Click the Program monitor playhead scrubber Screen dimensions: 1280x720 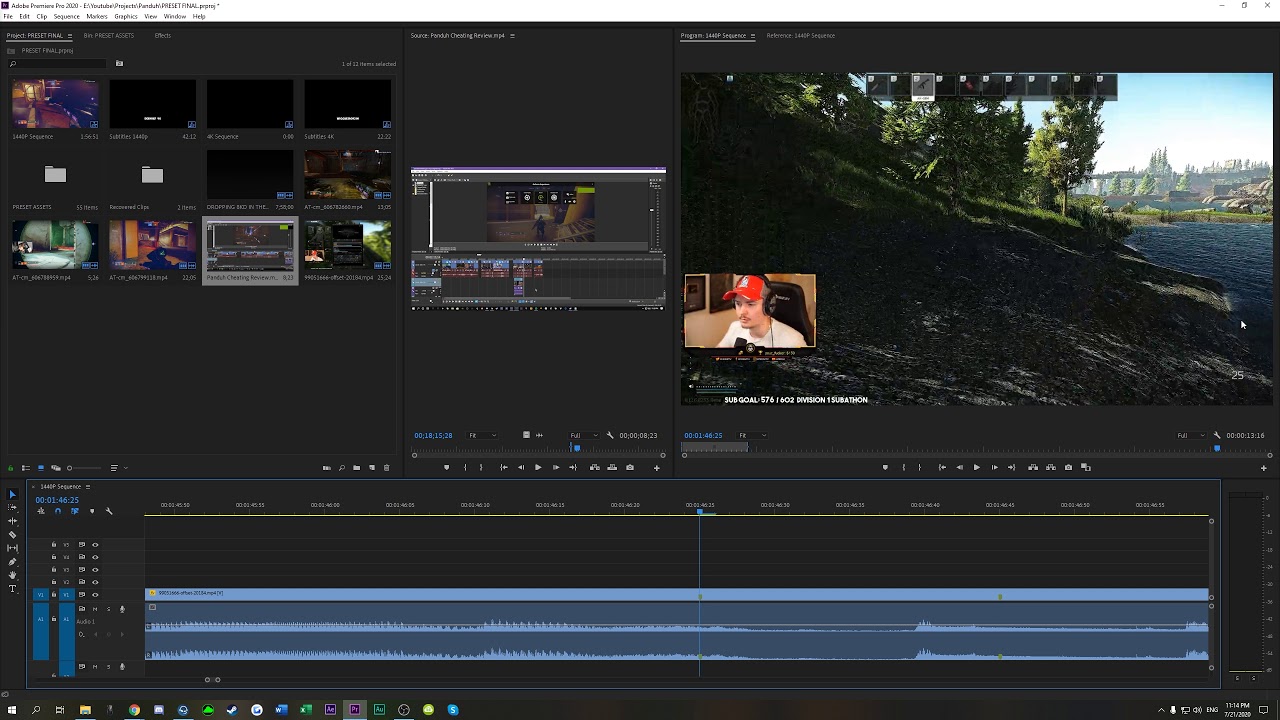pos(1217,448)
